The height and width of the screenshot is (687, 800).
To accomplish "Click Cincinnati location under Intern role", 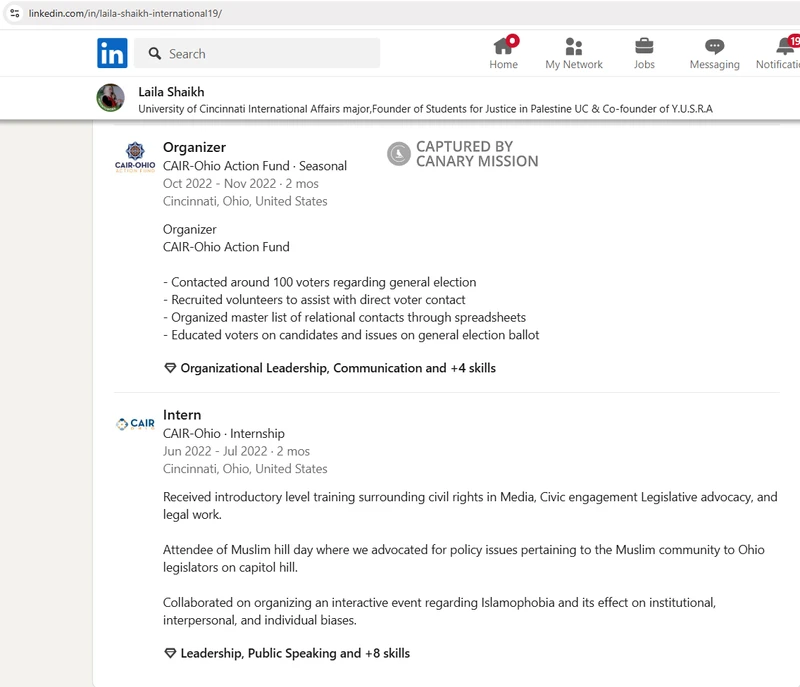I will click(245, 469).
